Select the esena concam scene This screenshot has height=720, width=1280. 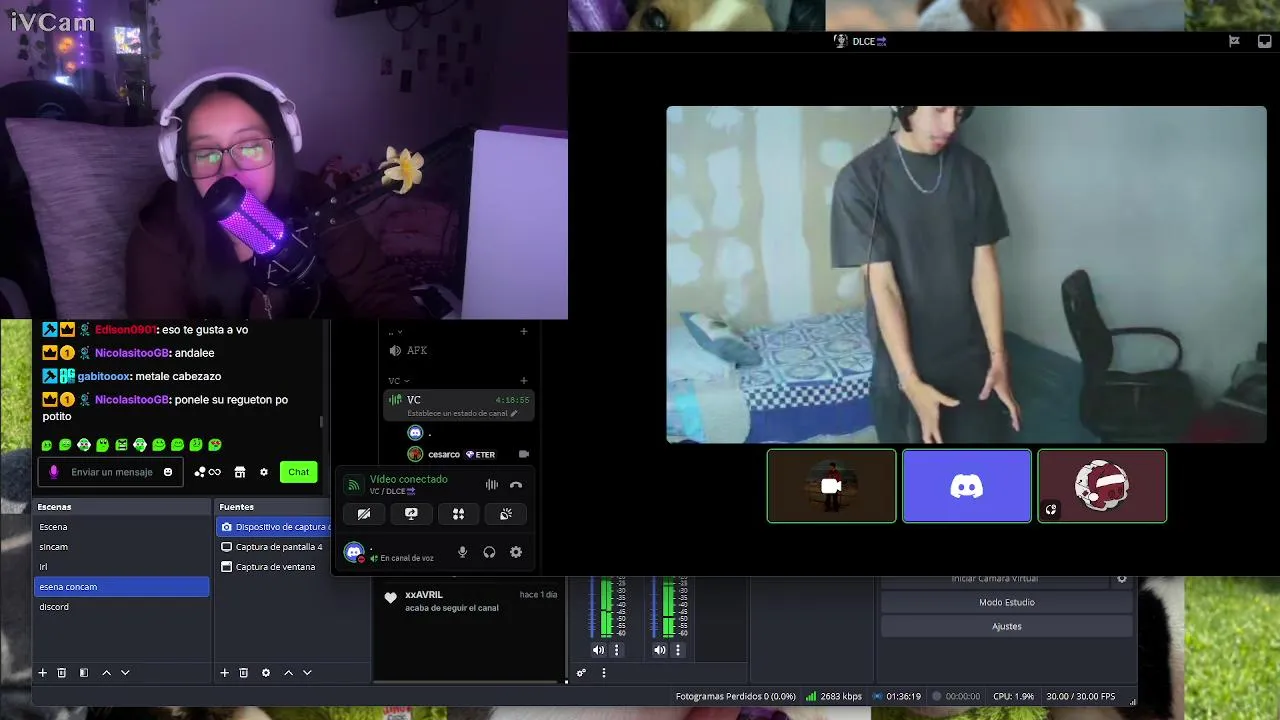point(122,587)
